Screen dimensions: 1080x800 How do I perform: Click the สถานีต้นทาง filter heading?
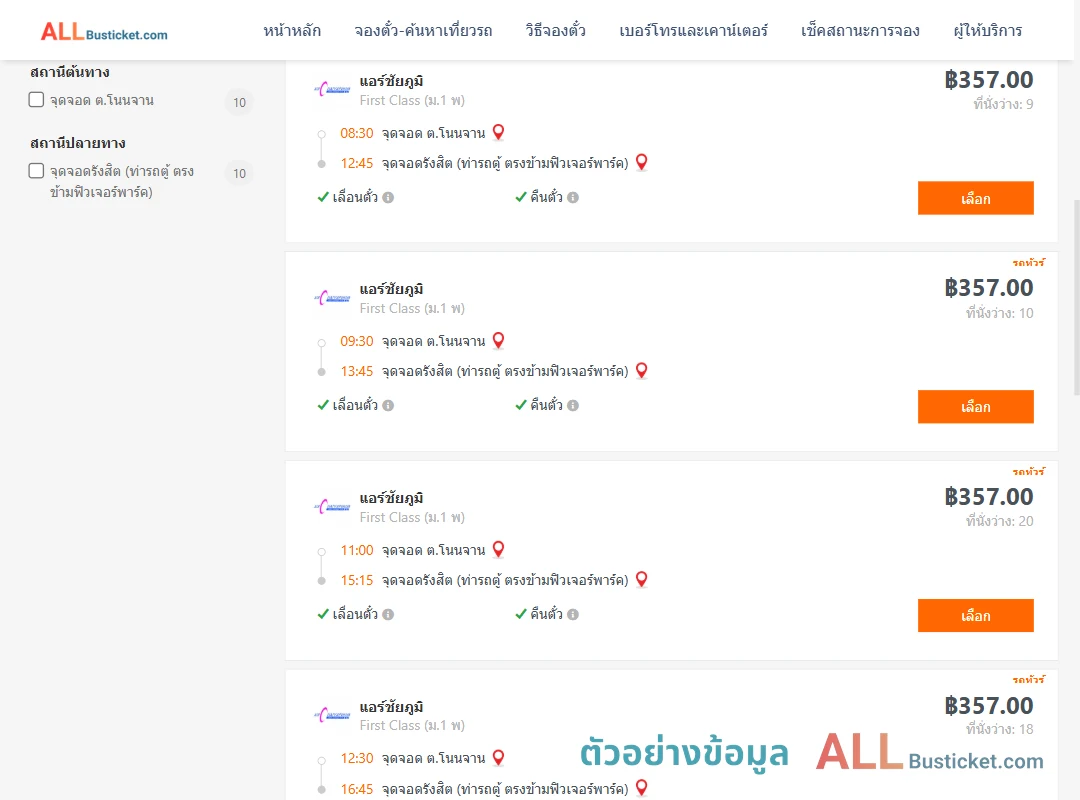pyautogui.click(x=70, y=72)
